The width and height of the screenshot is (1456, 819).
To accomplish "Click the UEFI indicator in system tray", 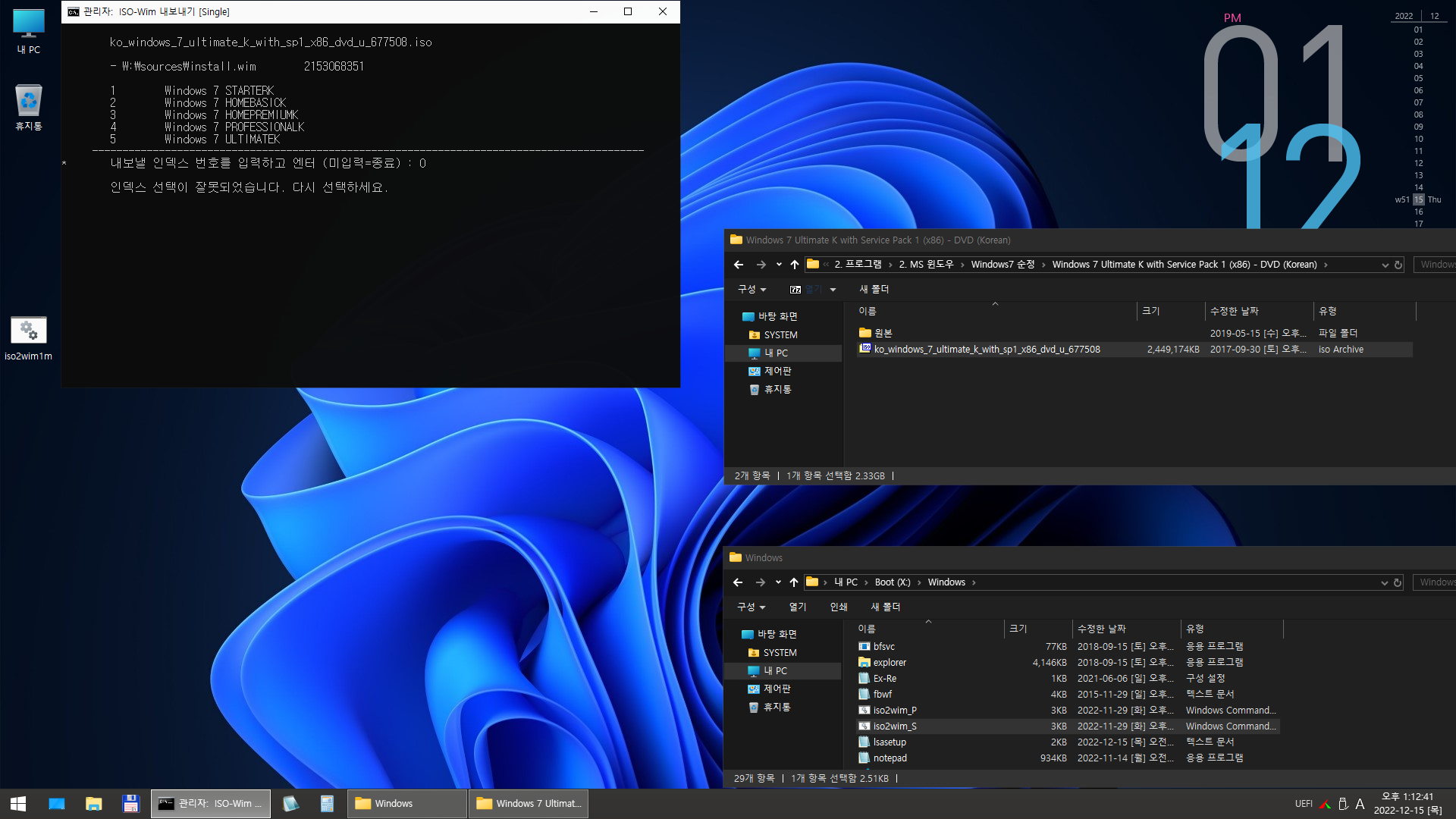I will tap(1304, 804).
